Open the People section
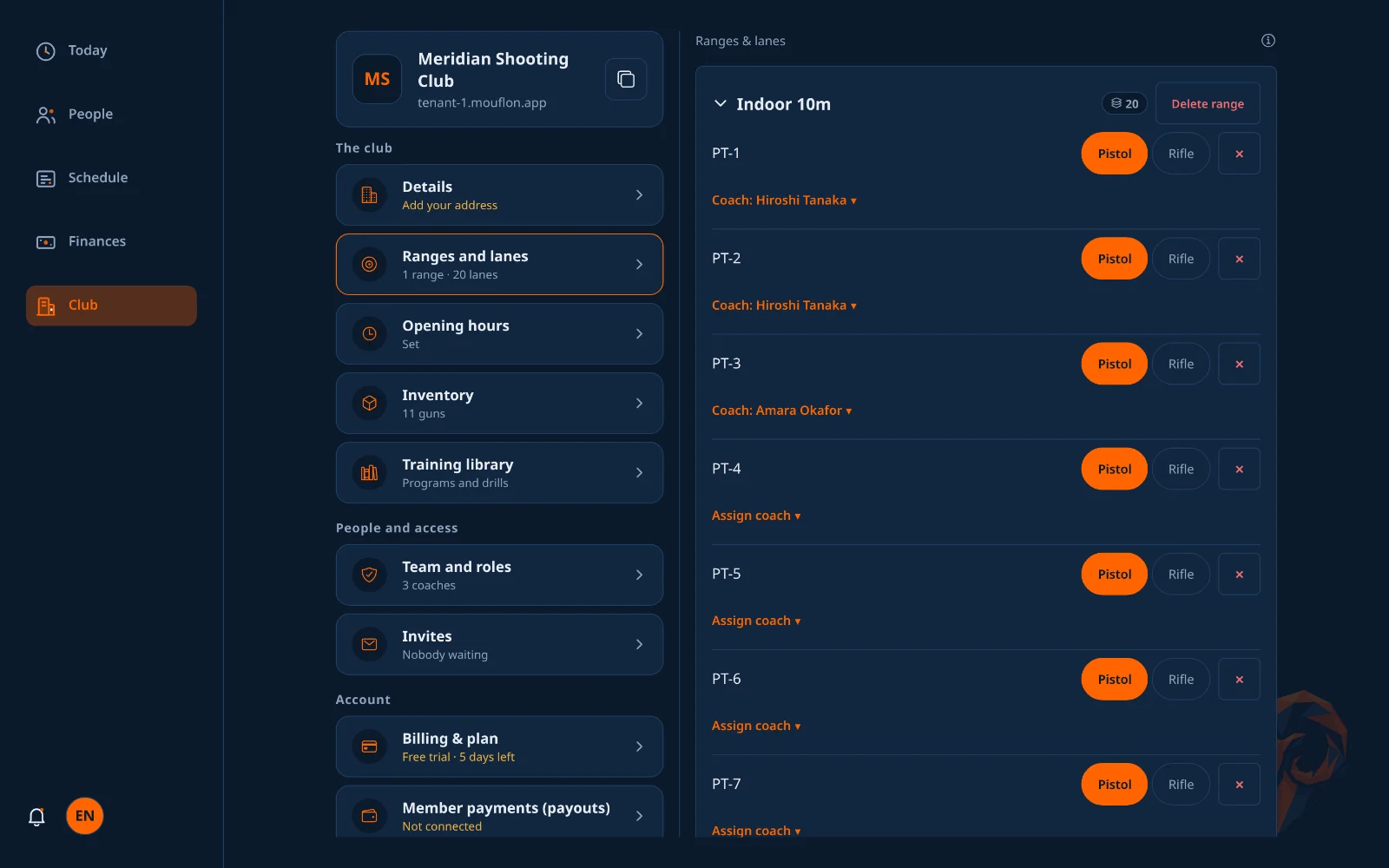The height and width of the screenshot is (868, 1389). click(x=111, y=115)
